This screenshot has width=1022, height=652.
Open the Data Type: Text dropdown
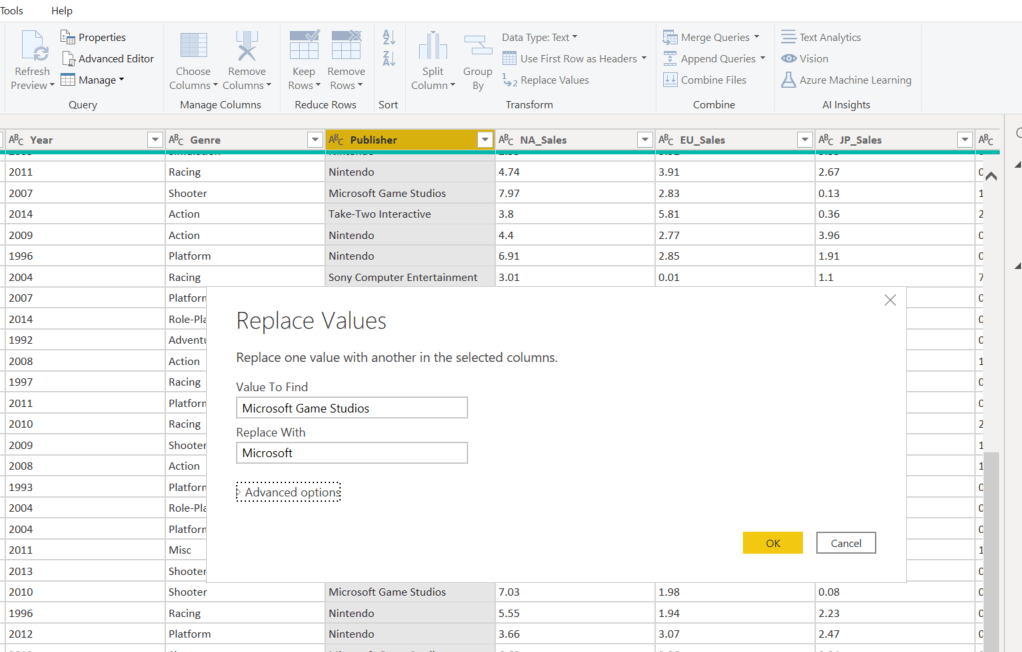coord(540,37)
